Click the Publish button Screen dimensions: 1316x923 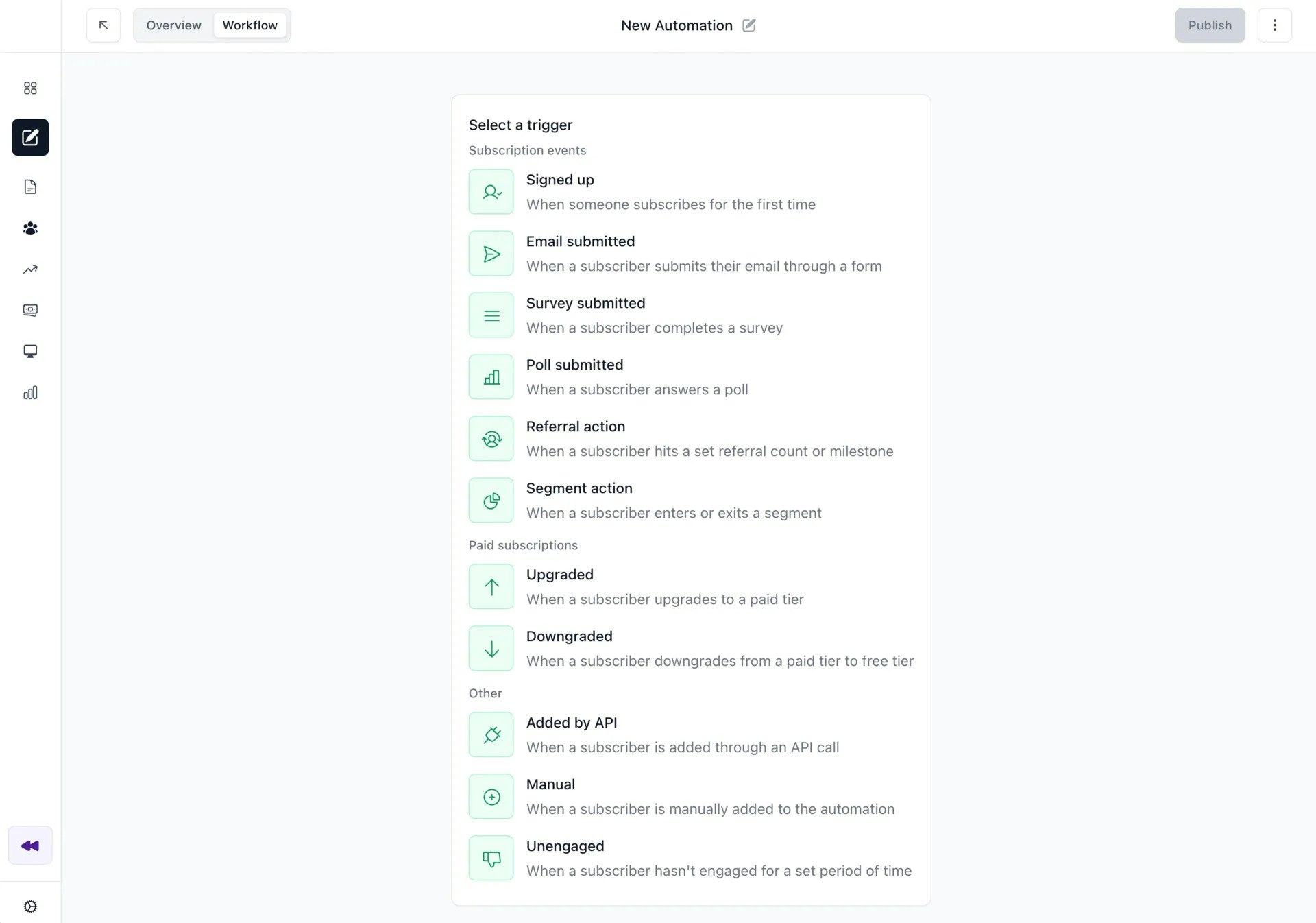point(1210,25)
